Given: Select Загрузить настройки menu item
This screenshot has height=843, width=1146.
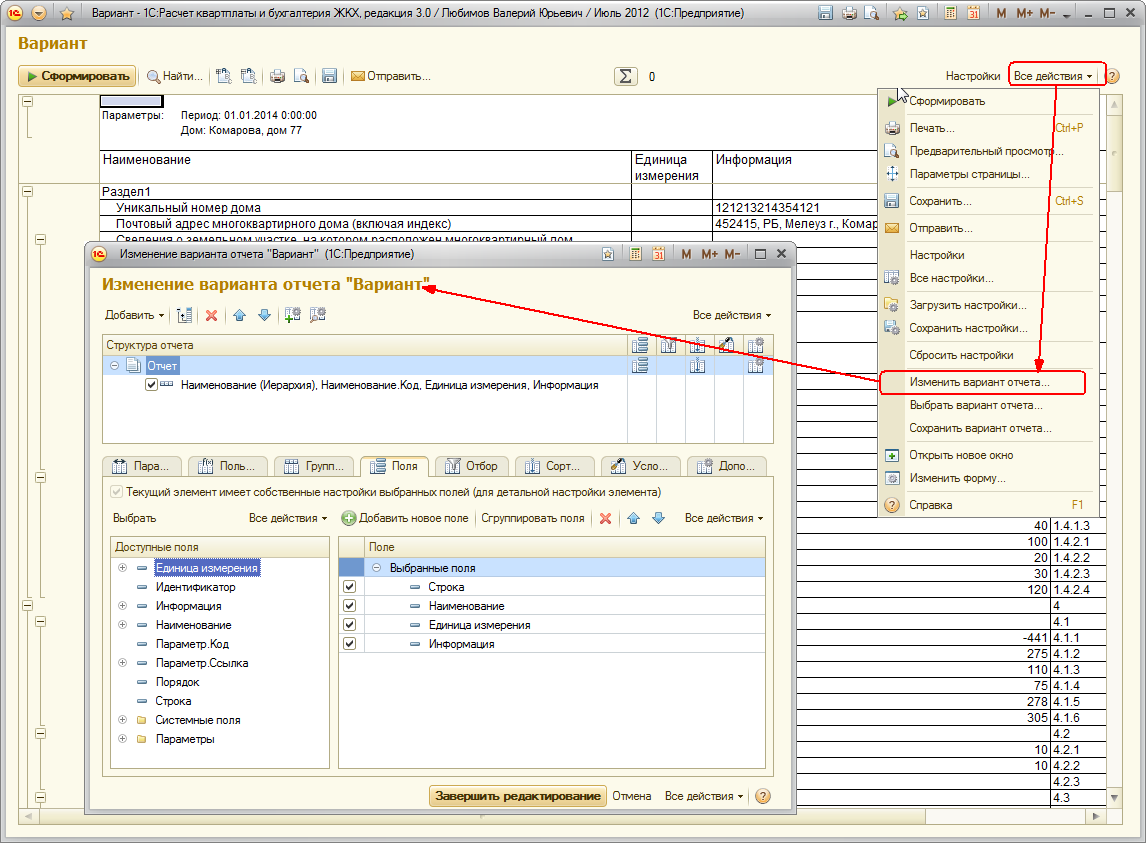Looking at the screenshot, I should coord(968,305).
